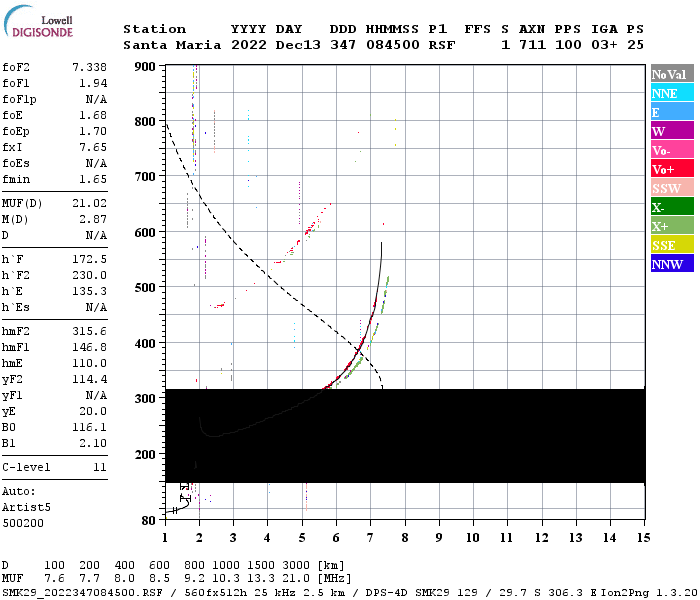700x600 pixels.
Task: Click the Ion2Png 1.3.20 footer text
Action: [650, 592]
